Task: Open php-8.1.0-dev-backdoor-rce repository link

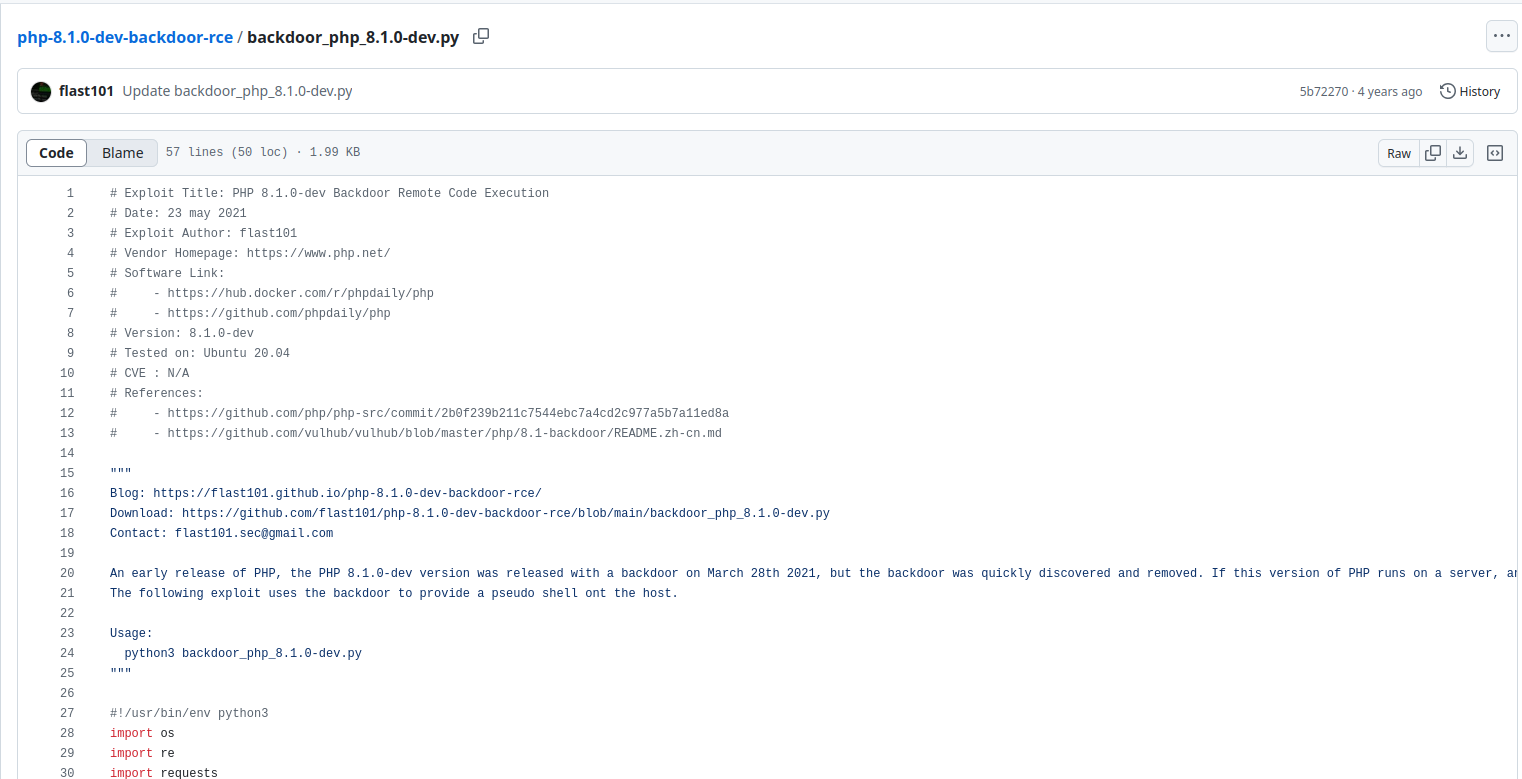Action: (125, 38)
